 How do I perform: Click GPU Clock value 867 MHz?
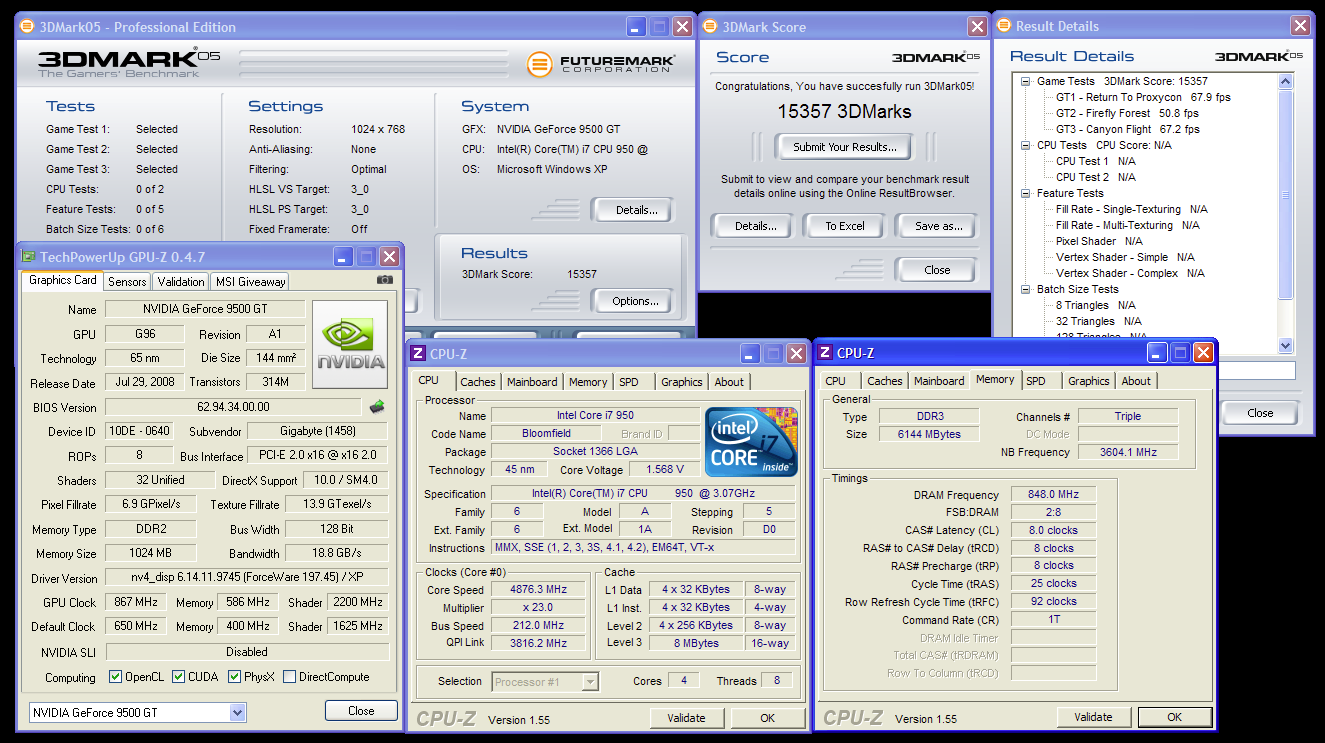(135, 602)
